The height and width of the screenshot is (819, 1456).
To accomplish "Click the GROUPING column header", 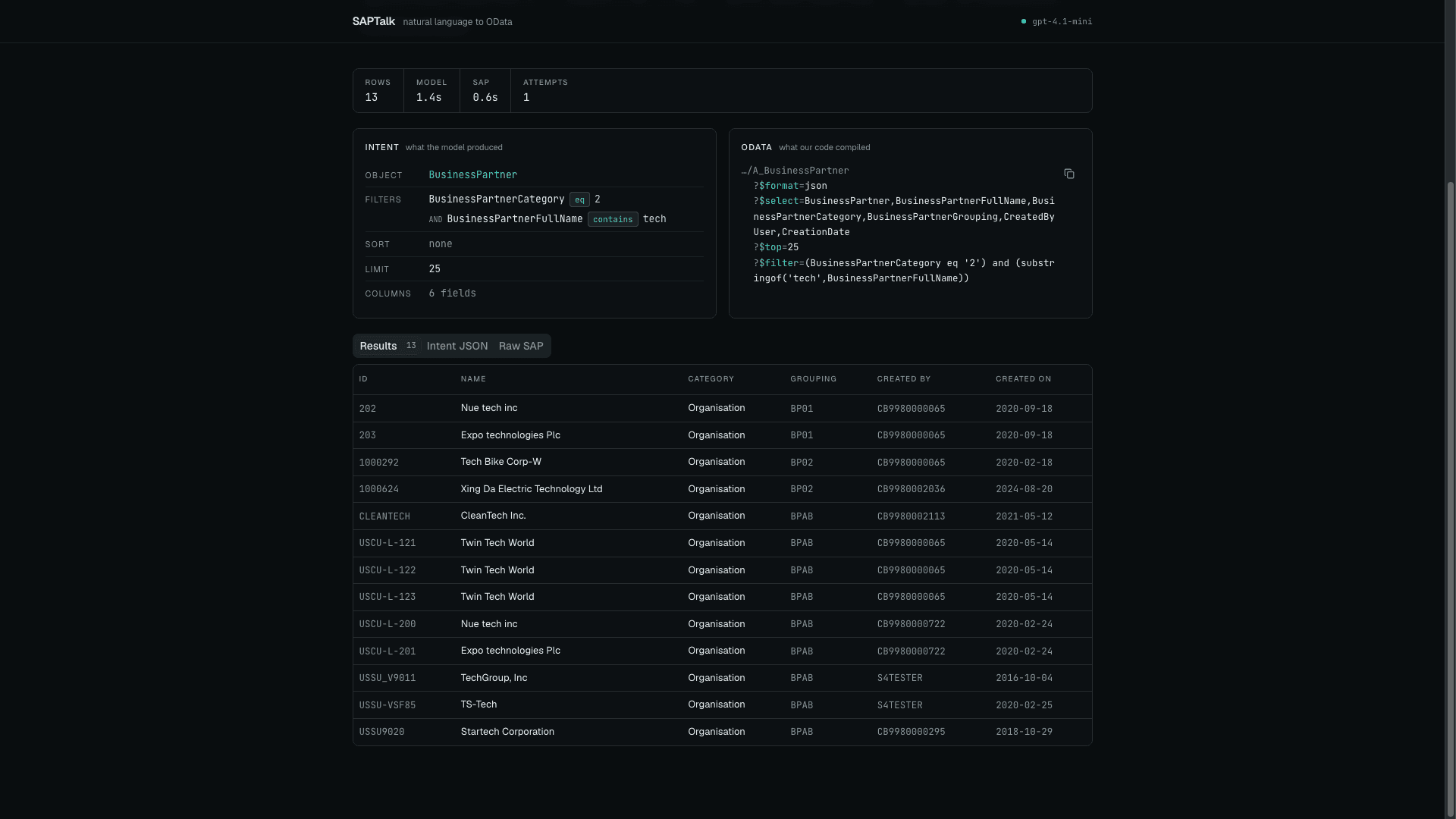I will click(813, 379).
